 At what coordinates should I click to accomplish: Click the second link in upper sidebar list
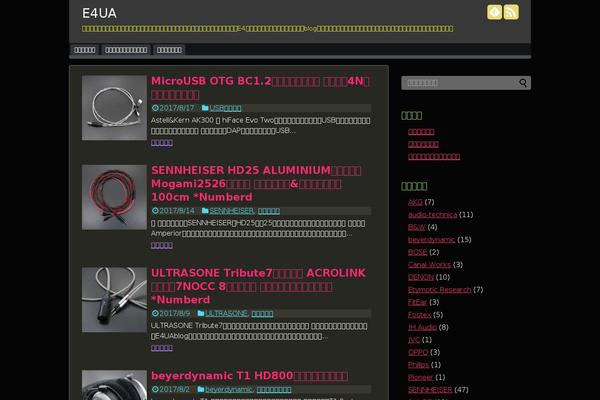pyautogui.click(x=423, y=144)
